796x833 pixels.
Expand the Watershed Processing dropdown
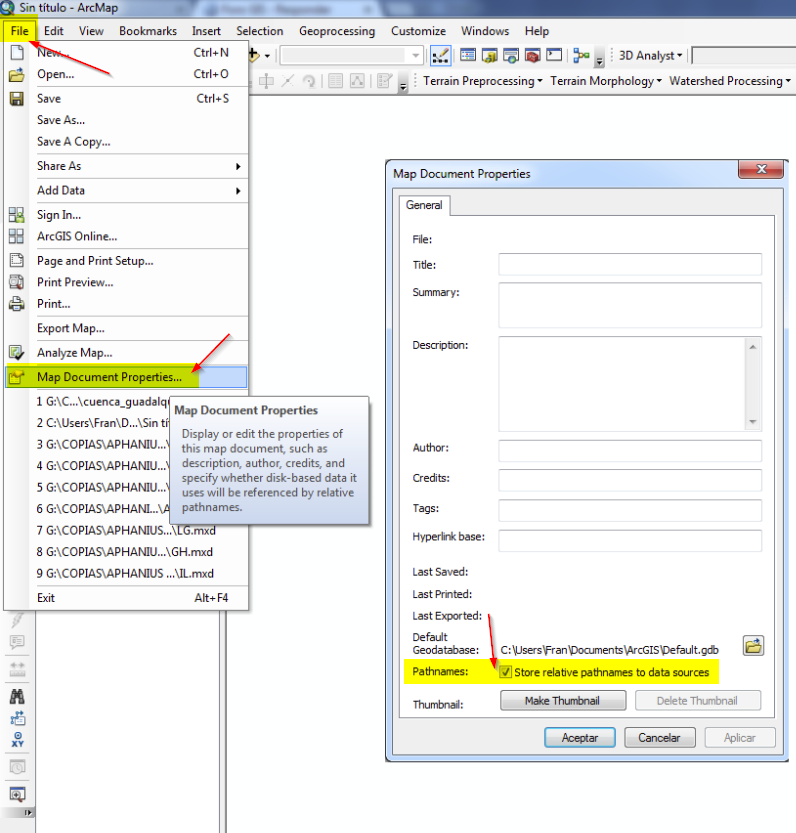(x=730, y=81)
